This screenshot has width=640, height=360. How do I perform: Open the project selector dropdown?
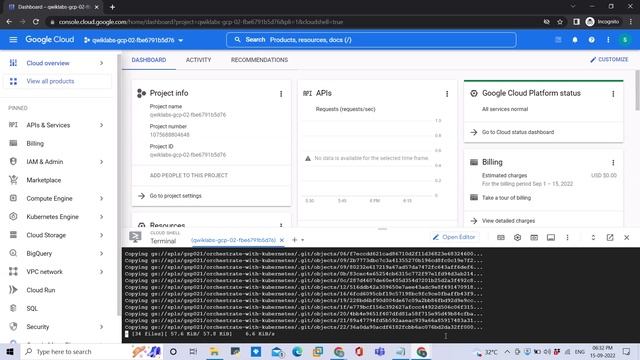tap(133, 40)
